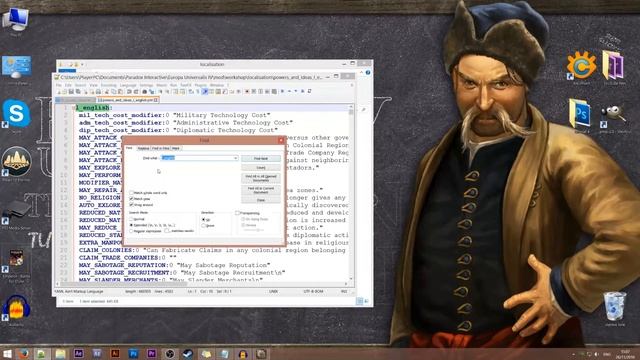Click the Close button in Find dialog
Screen dimensions: 640x360
[261, 200]
